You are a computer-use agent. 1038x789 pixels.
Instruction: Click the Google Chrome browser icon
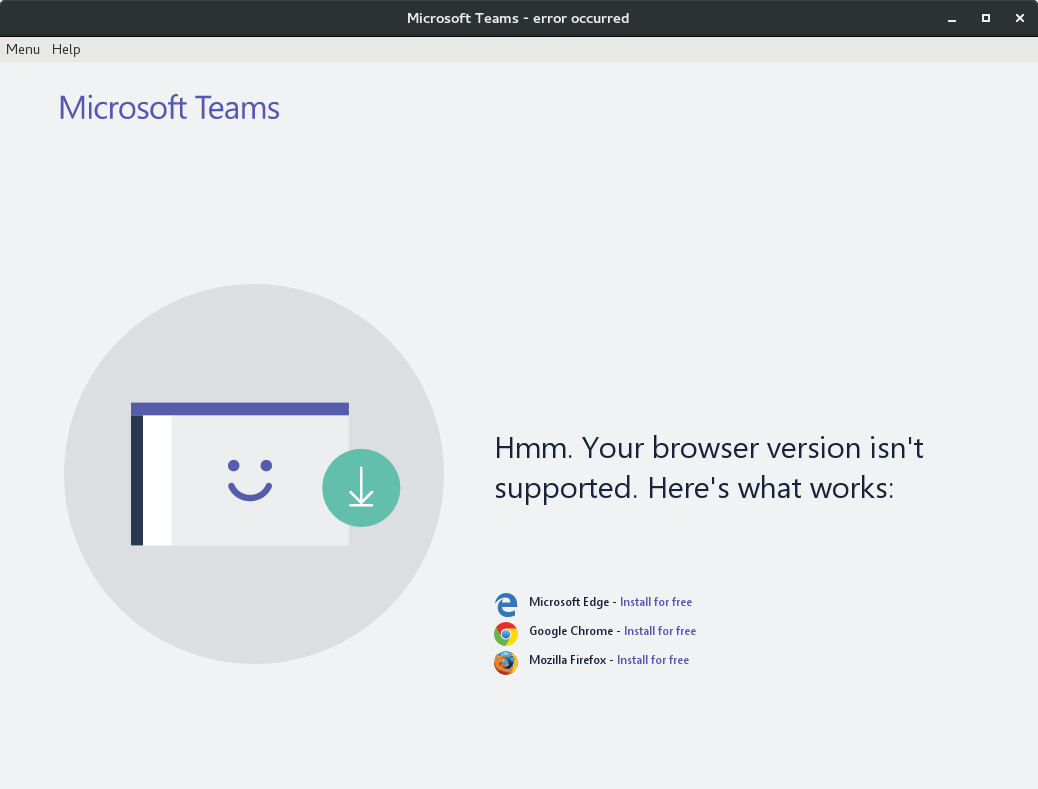[506, 633]
